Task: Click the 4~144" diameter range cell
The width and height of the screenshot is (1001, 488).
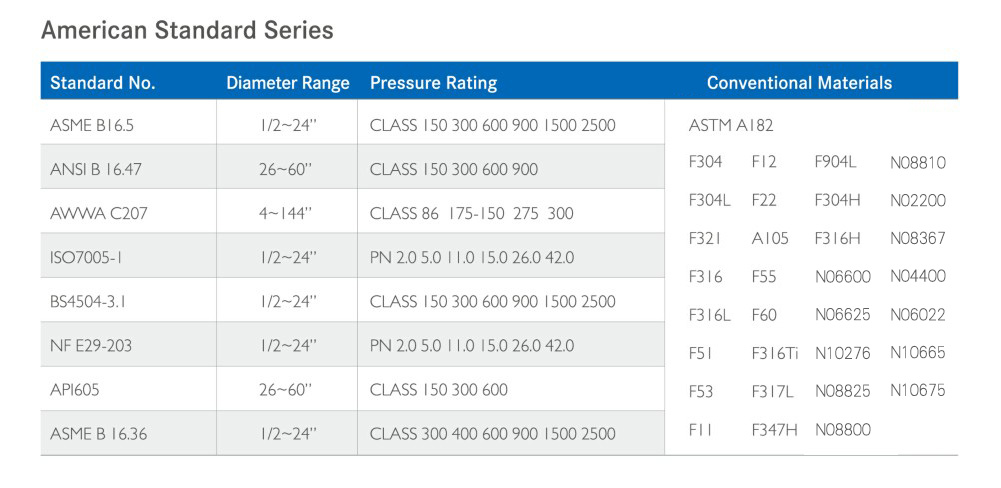Action: pyautogui.click(x=288, y=214)
